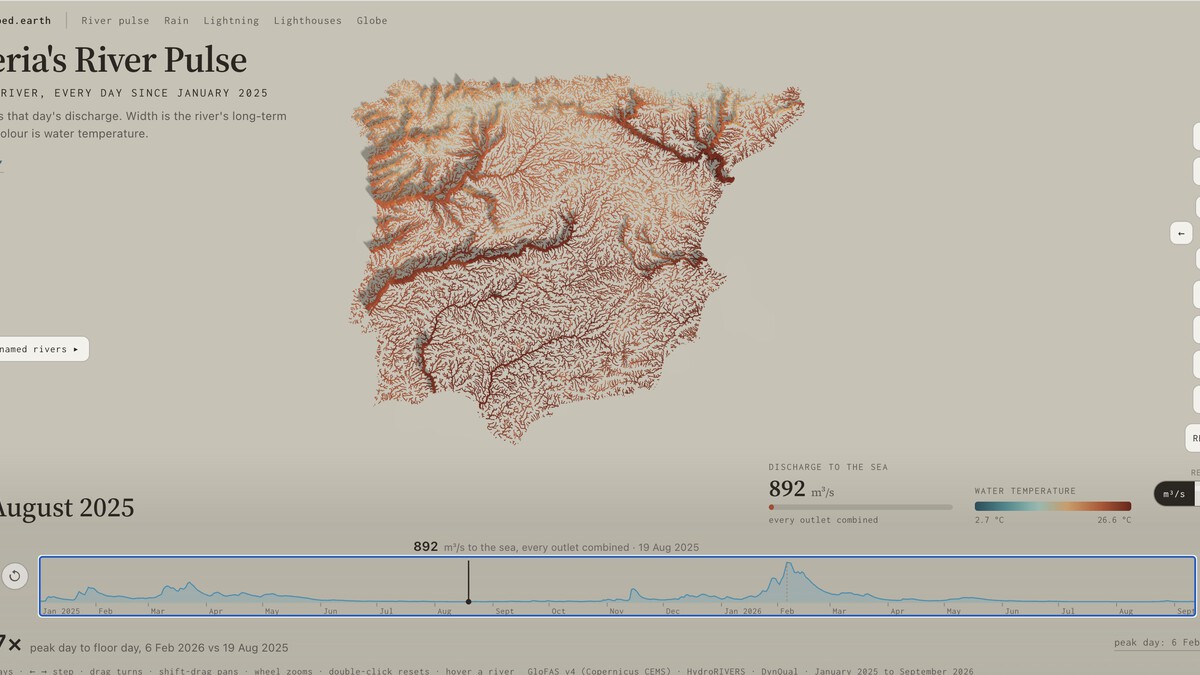Expand the named rivers list

(42, 349)
